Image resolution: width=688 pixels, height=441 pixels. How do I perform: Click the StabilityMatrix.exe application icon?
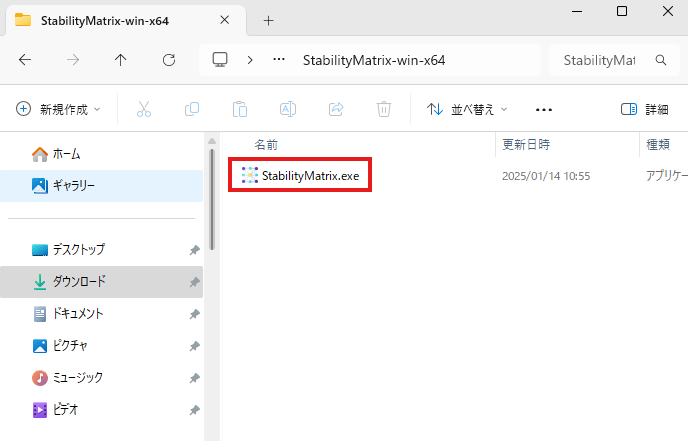point(250,175)
